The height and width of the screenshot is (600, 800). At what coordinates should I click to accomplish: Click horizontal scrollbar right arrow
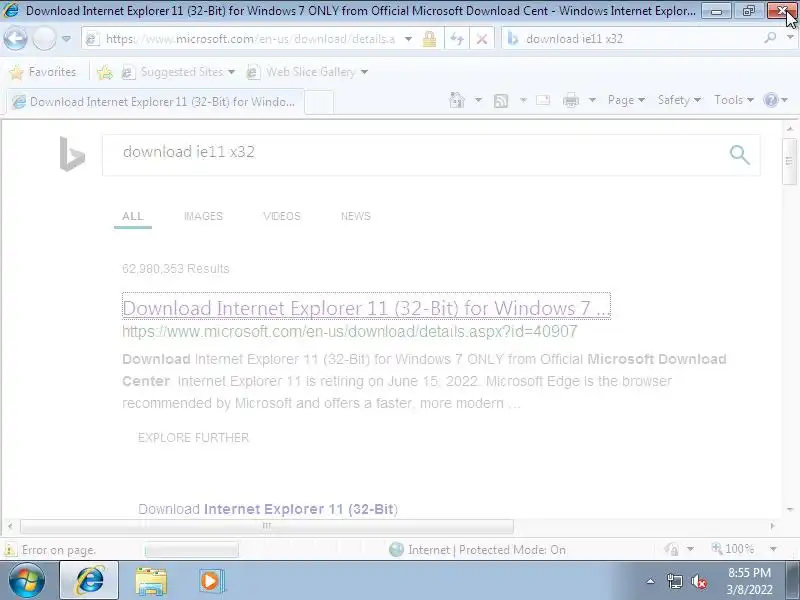pos(772,526)
